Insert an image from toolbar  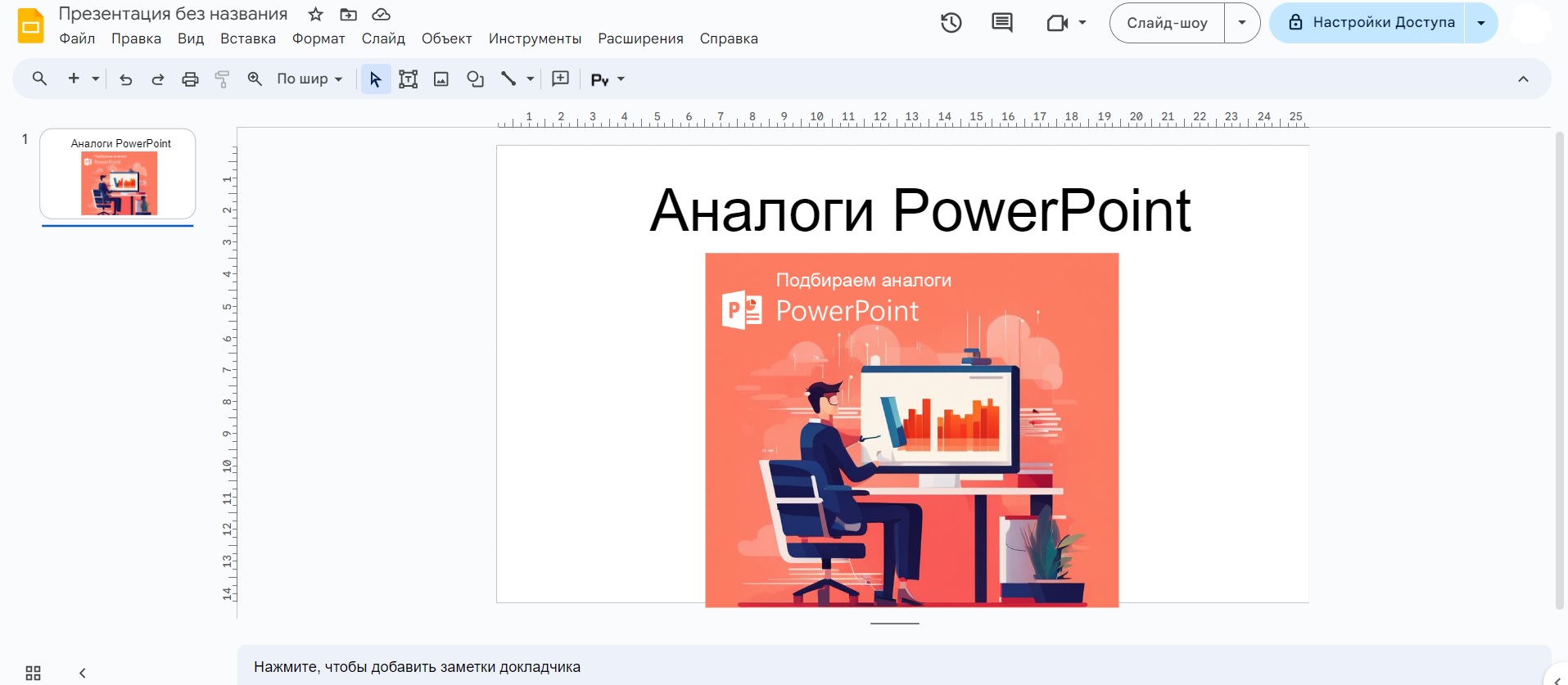pos(441,79)
